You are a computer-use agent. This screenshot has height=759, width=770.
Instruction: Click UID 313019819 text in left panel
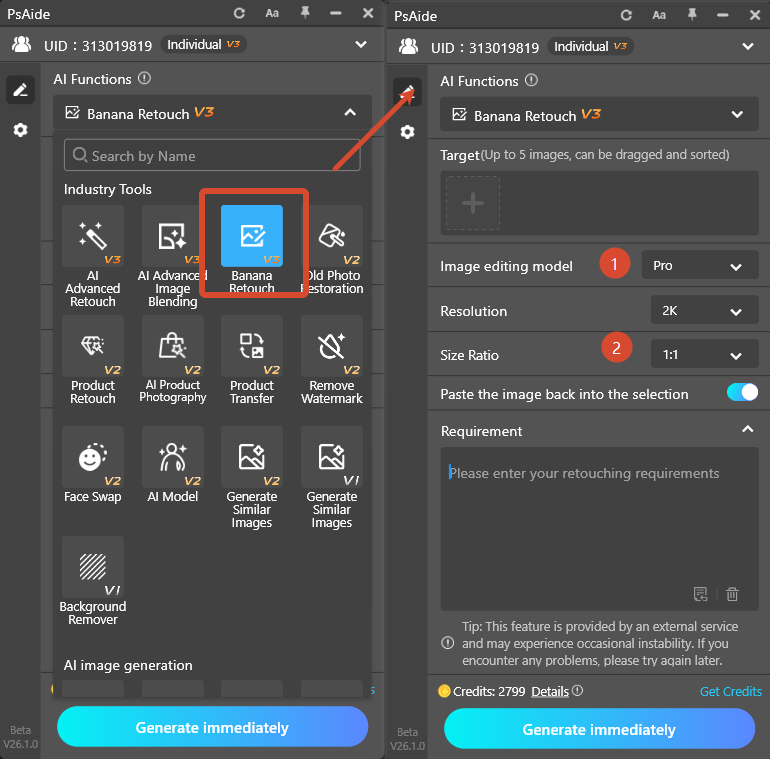[x=98, y=46]
